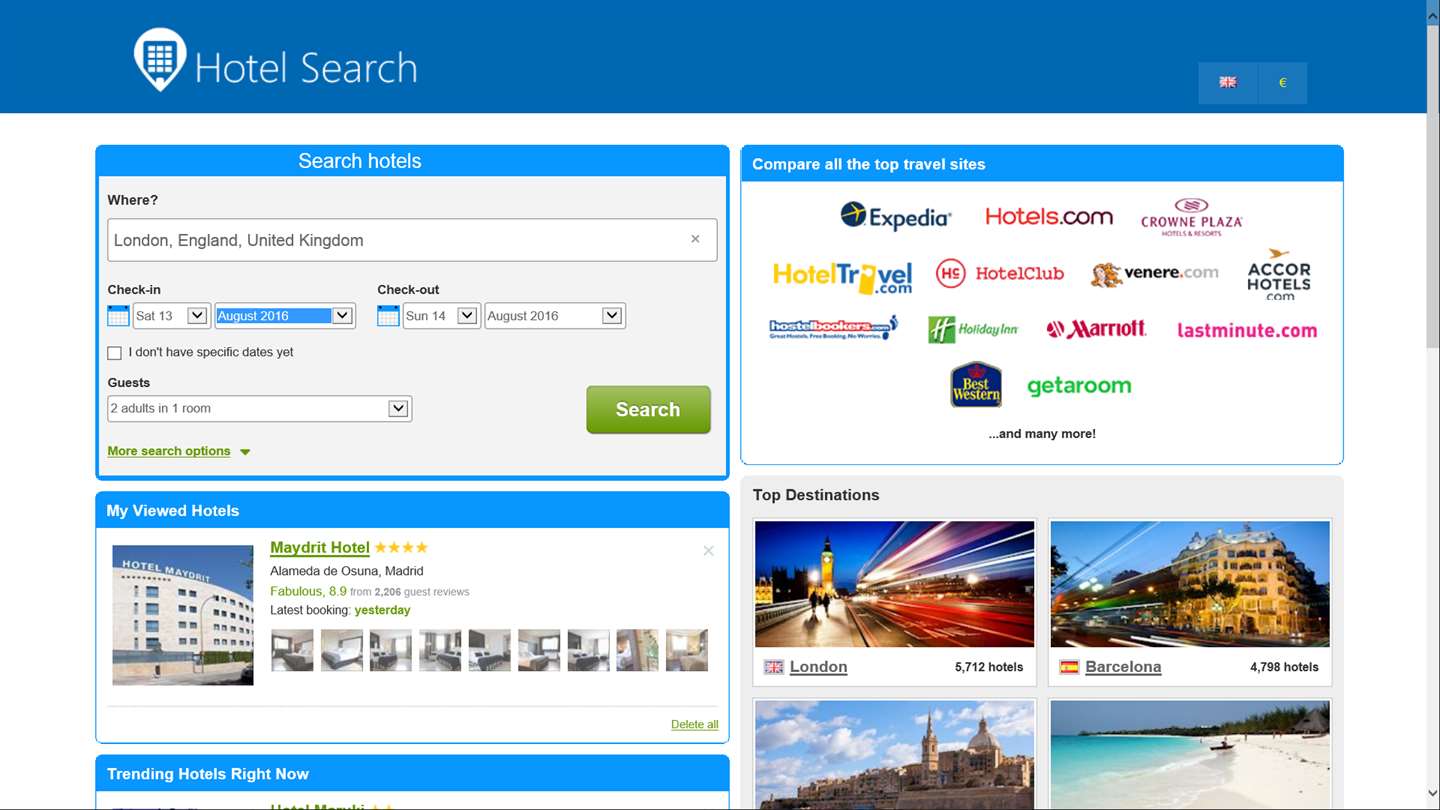Click the Accor Hotels logo

pyautogui.click(x=1279, y=275)
